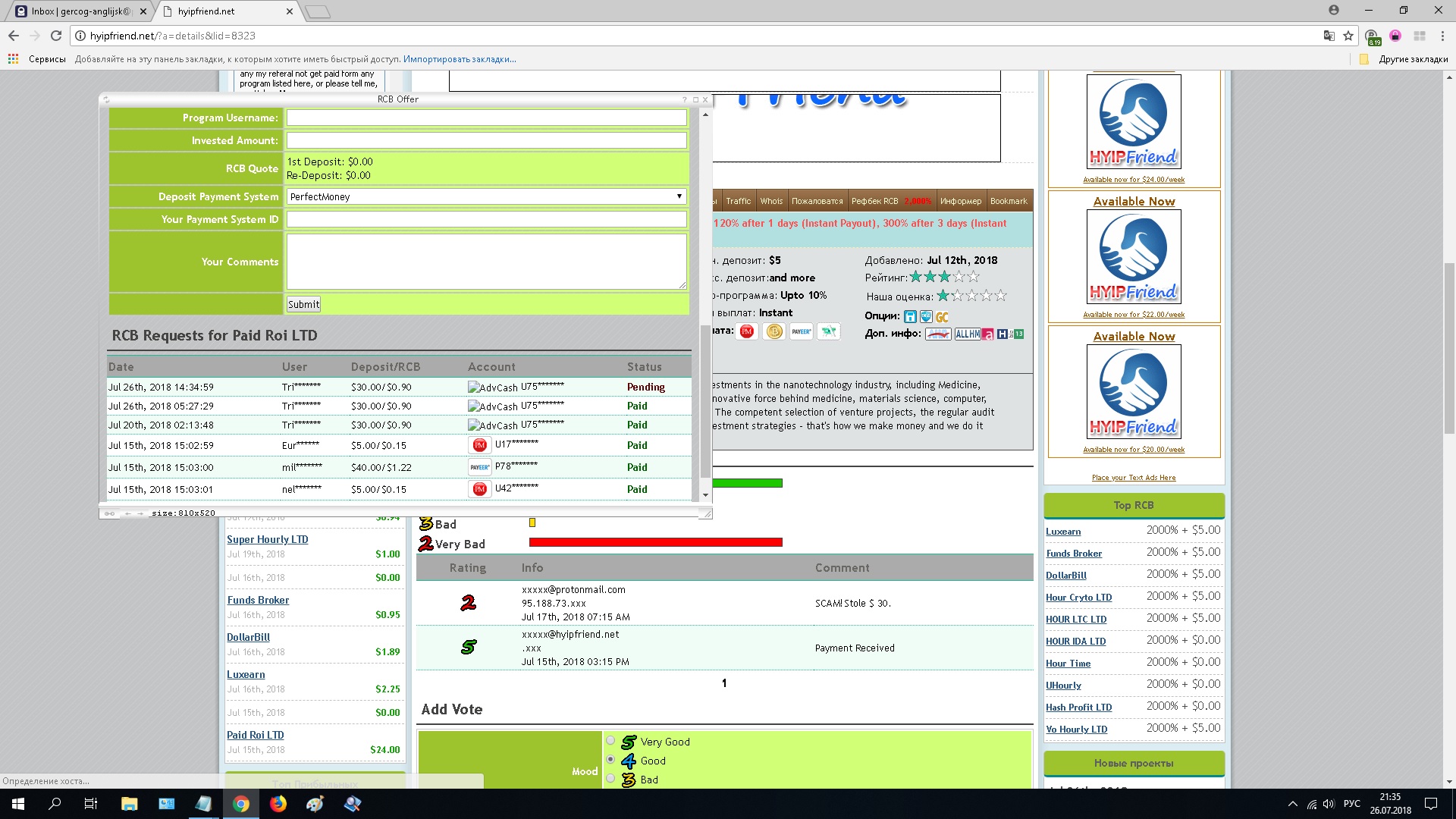Click the Payeer payment icon
This screenshot has width=1456, height=819.
click(x=802, y=331)
